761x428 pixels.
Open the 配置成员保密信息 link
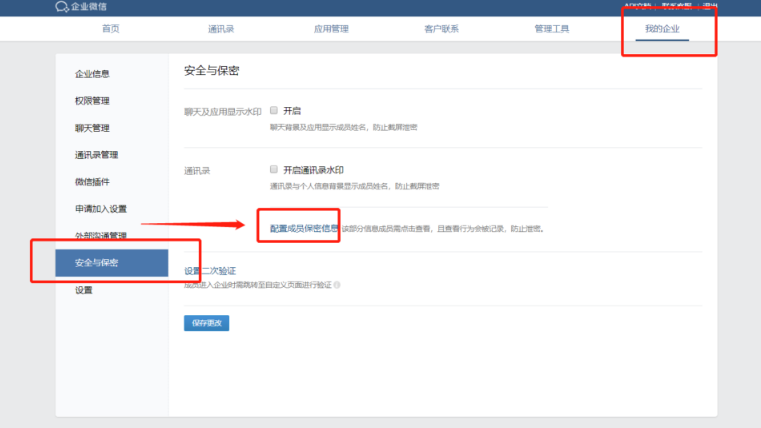[304, 229]
